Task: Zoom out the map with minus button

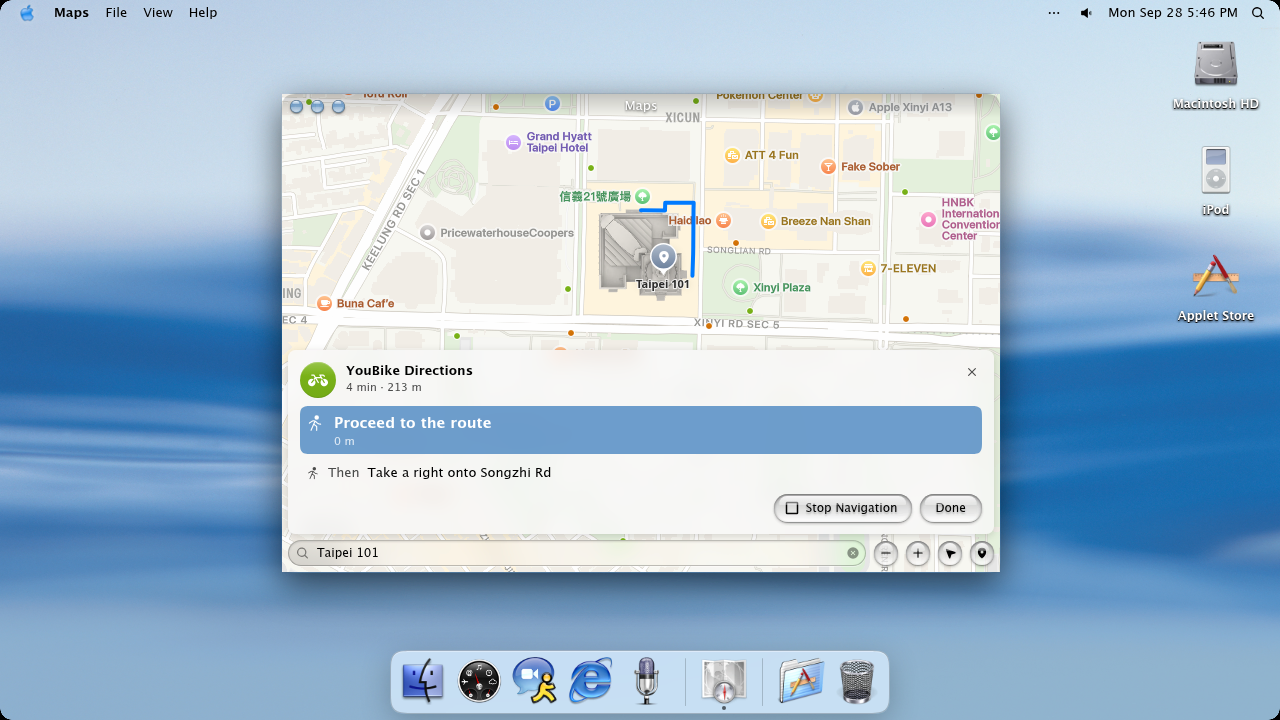Action: click(886, 553)
